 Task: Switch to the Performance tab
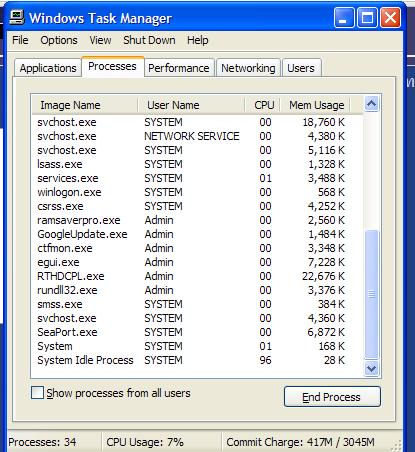click(179, 68)
